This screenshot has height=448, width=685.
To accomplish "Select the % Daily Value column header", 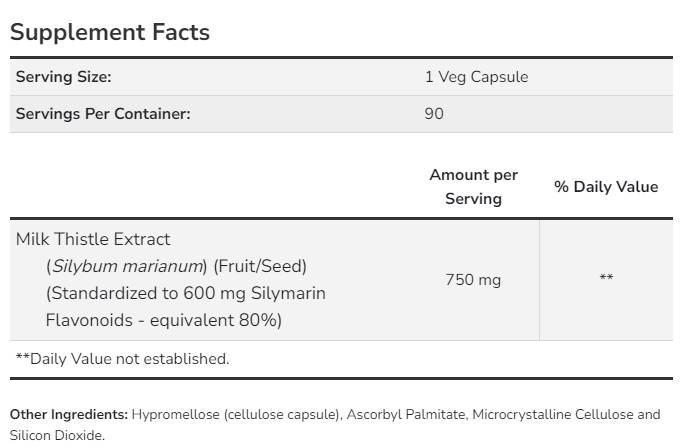I will click(x=606, y=187).
